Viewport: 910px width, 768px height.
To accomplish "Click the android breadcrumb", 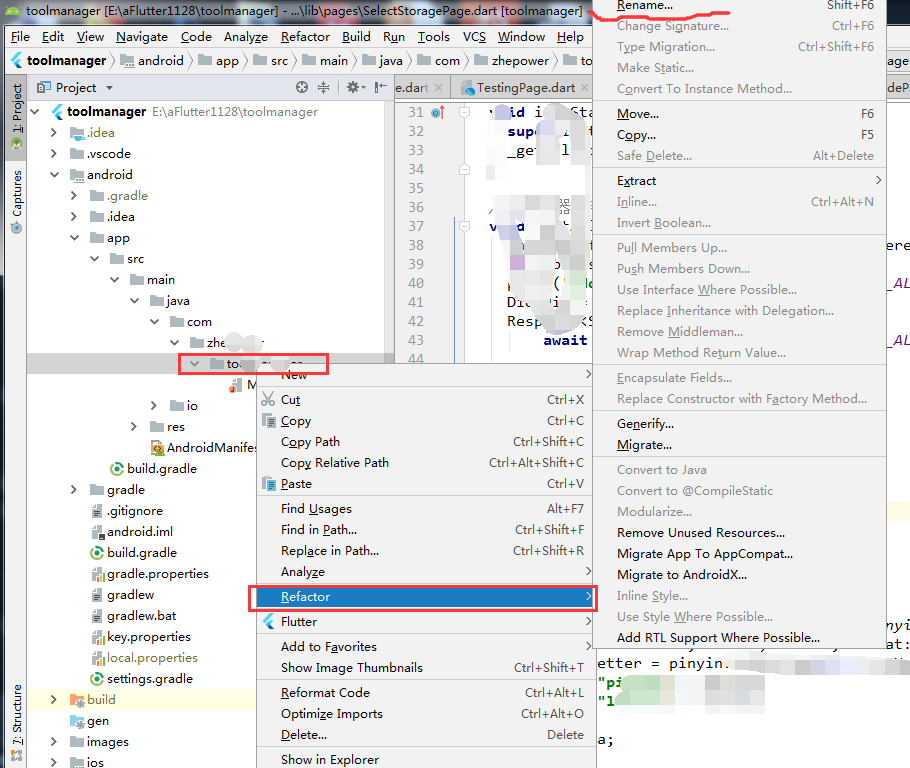I will click(x=153, y=60).
